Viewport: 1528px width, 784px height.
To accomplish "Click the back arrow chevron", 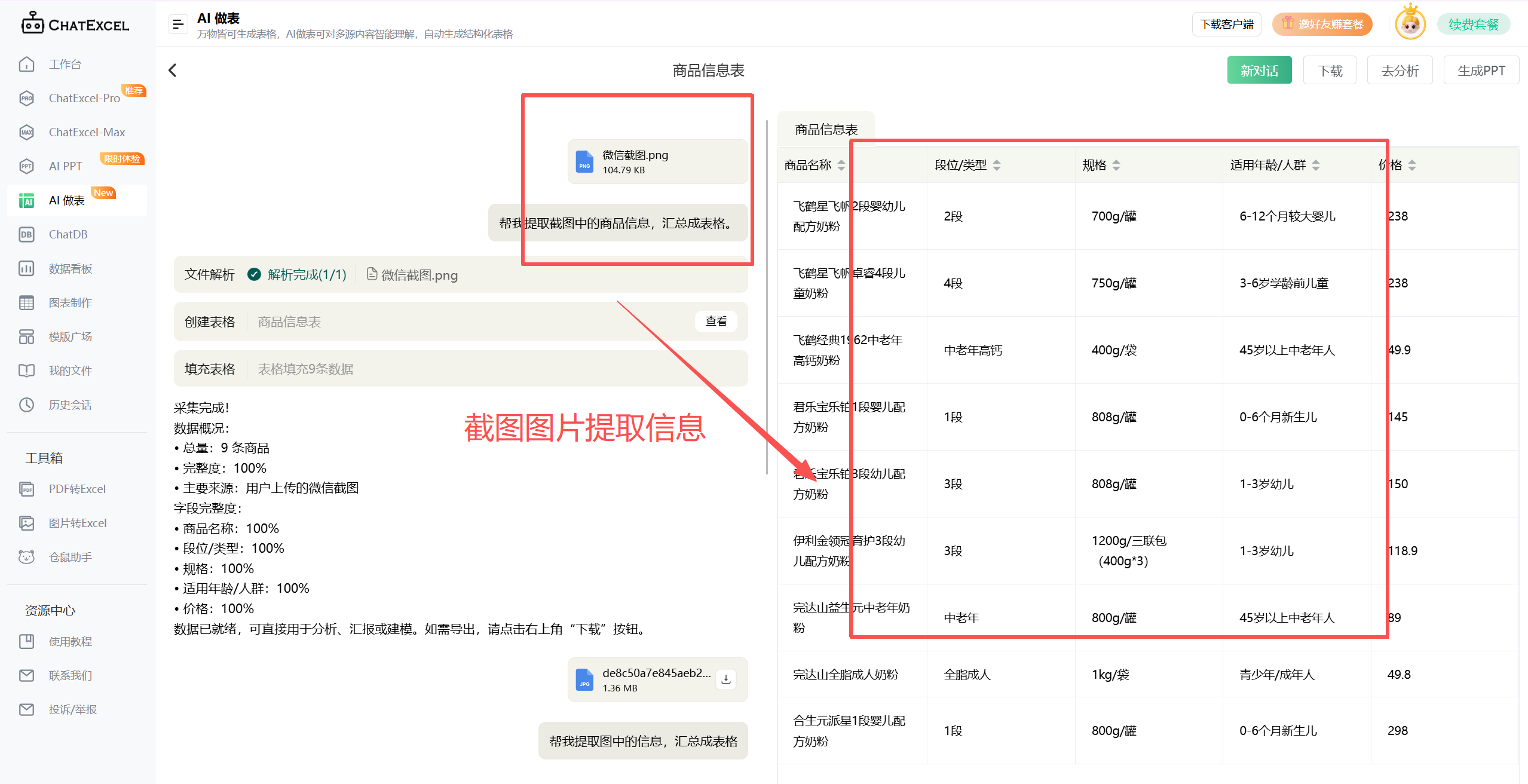I will (173, 71).
